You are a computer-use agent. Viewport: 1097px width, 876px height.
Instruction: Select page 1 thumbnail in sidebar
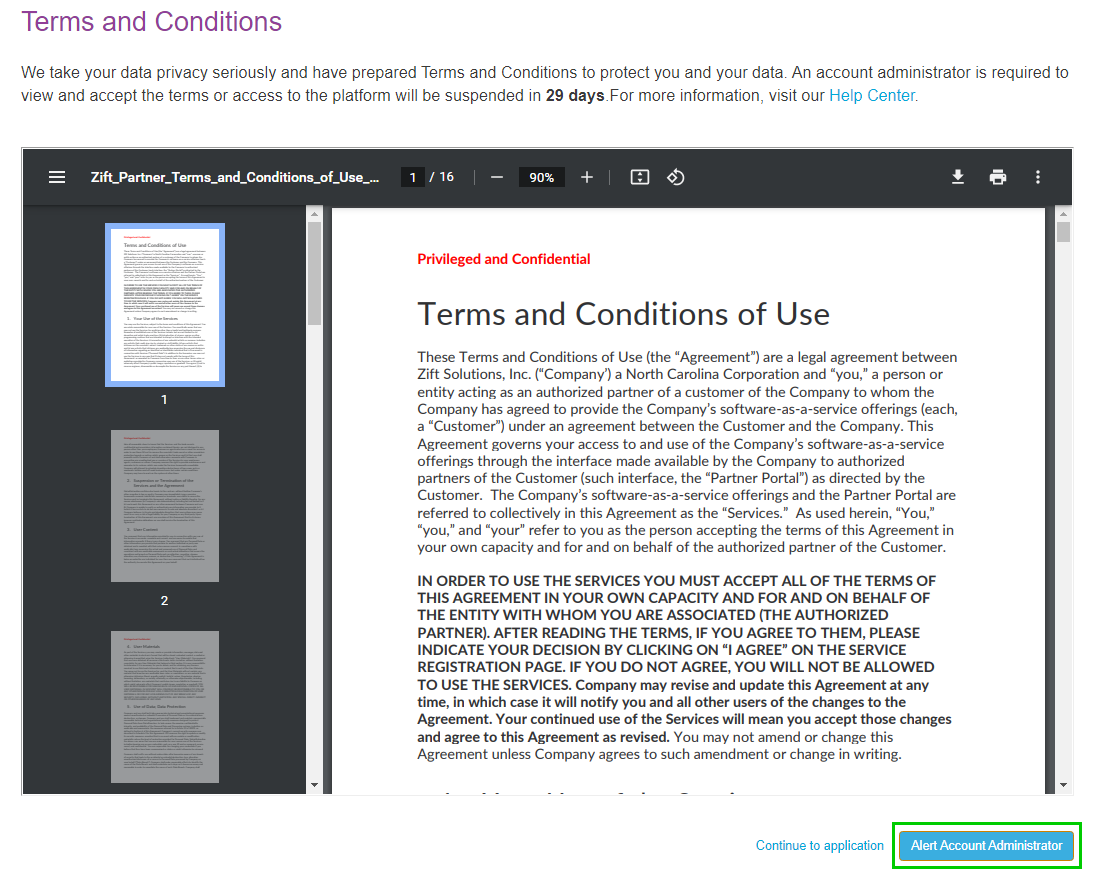(x=165, y=304)
